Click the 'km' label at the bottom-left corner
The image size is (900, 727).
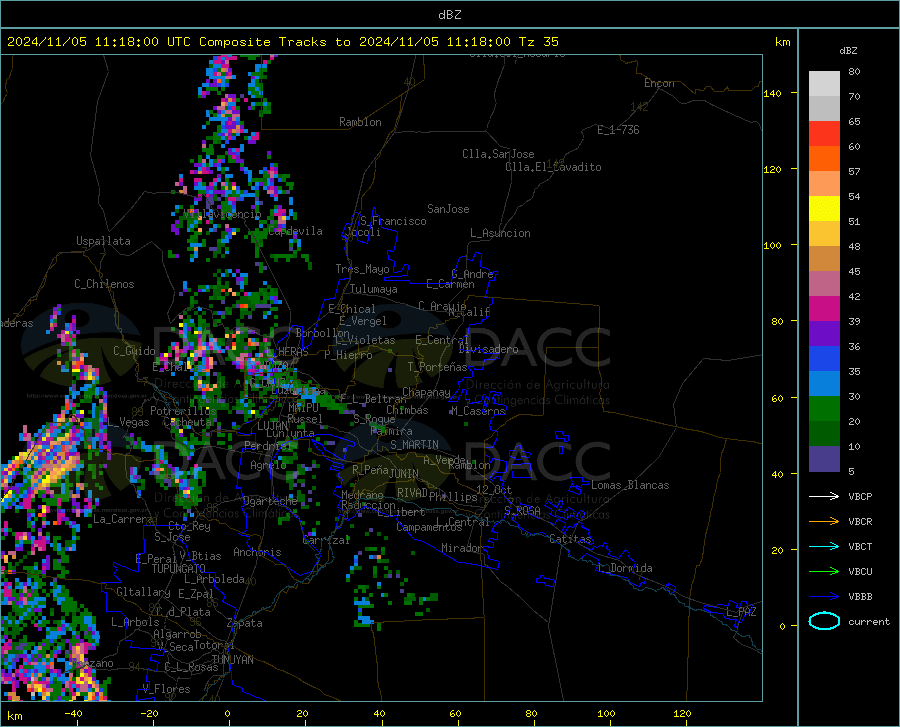(x=14, y=716)
